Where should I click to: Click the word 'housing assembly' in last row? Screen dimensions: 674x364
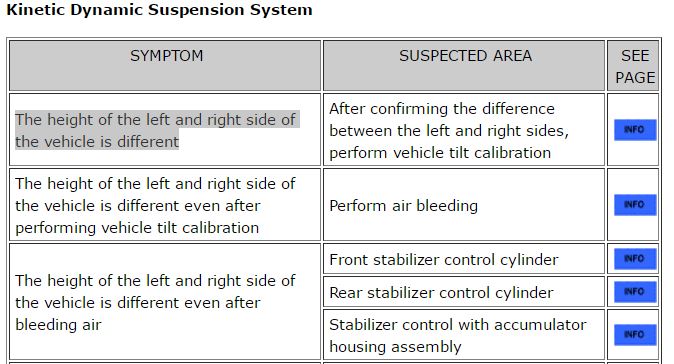(x=395, y=346)
